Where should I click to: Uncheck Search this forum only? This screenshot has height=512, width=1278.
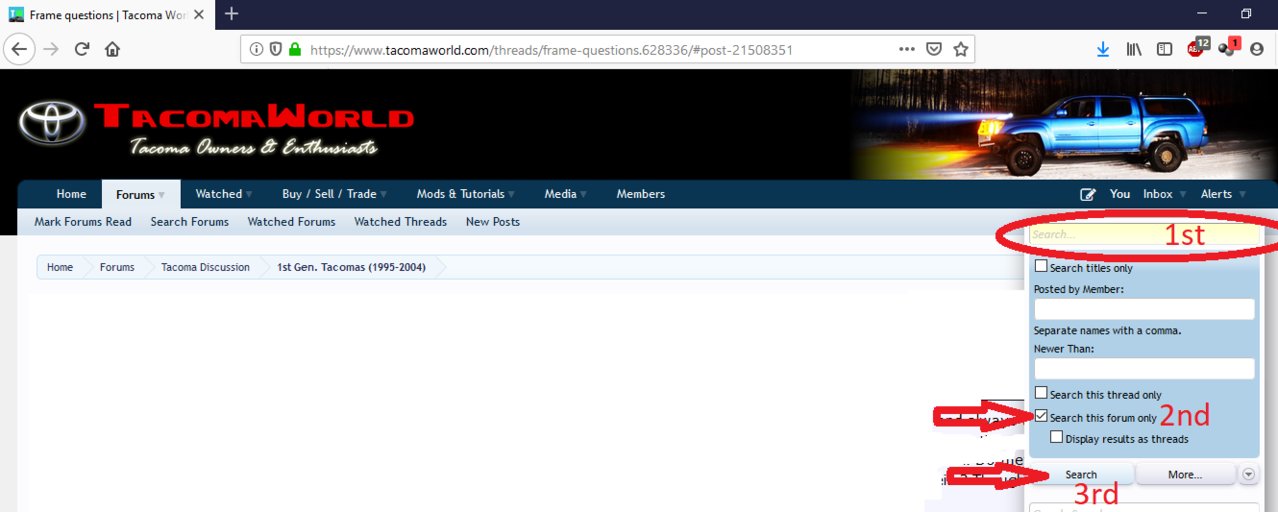coord(1041,416)
